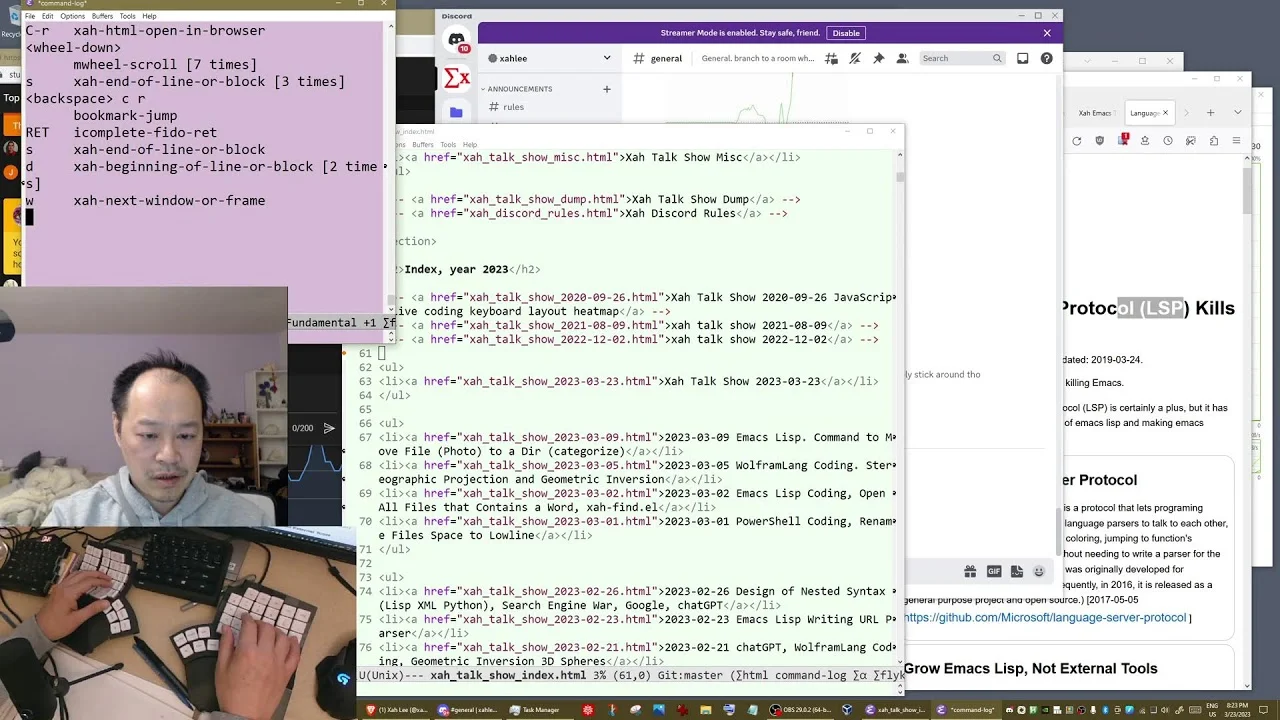
Task: Open Brave browser Xah Lee taskbar button
Action: 396,710
